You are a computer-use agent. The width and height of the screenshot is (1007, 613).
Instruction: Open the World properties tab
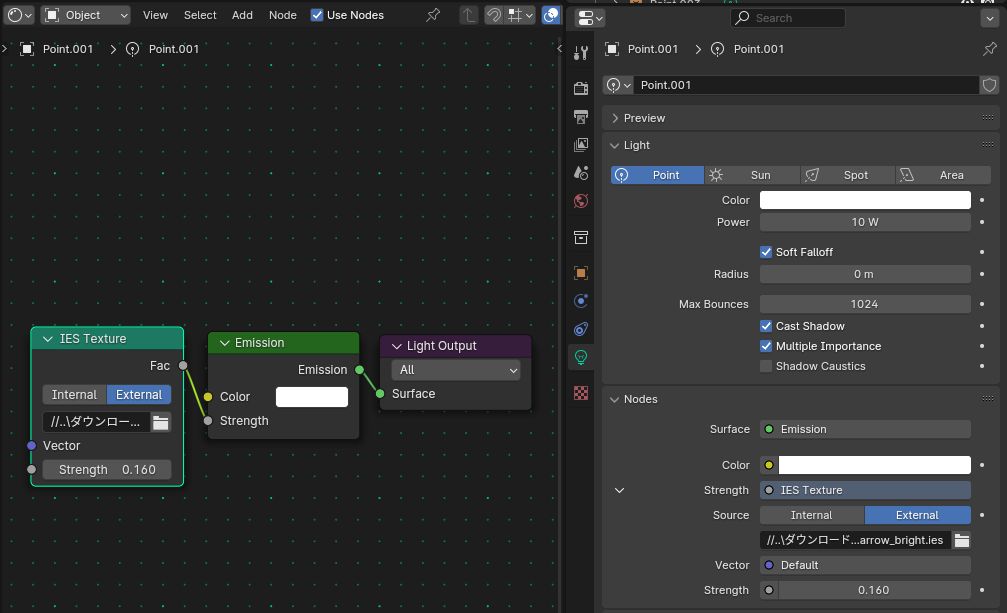click(581, 201)
